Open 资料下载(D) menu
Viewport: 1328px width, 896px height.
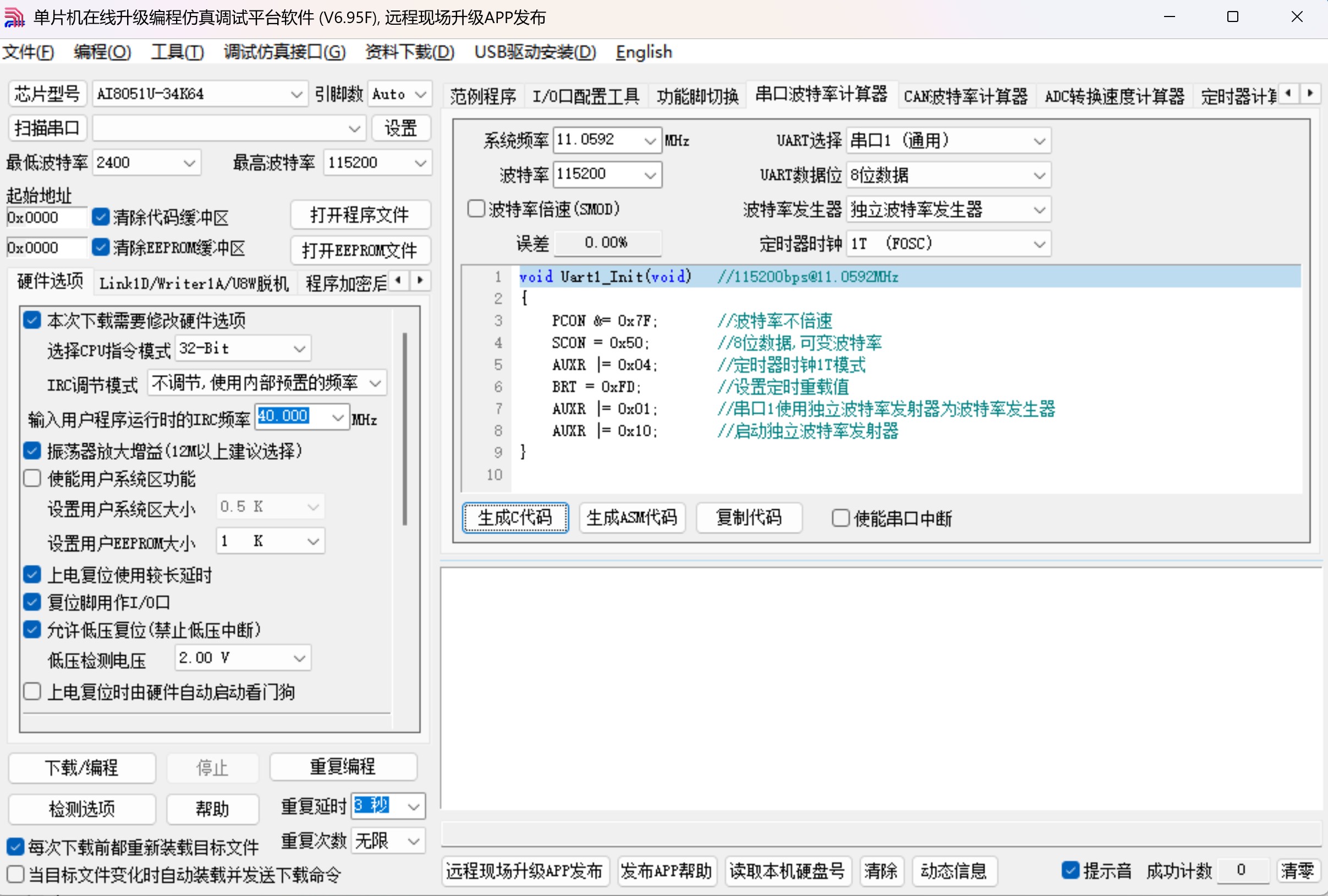coord(410,52)
